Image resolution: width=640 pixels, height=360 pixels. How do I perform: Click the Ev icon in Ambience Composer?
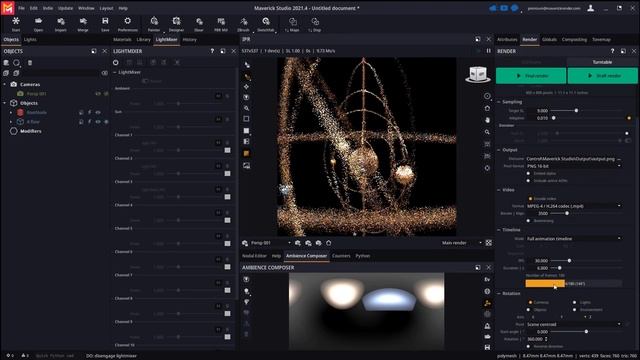[487, 280]
